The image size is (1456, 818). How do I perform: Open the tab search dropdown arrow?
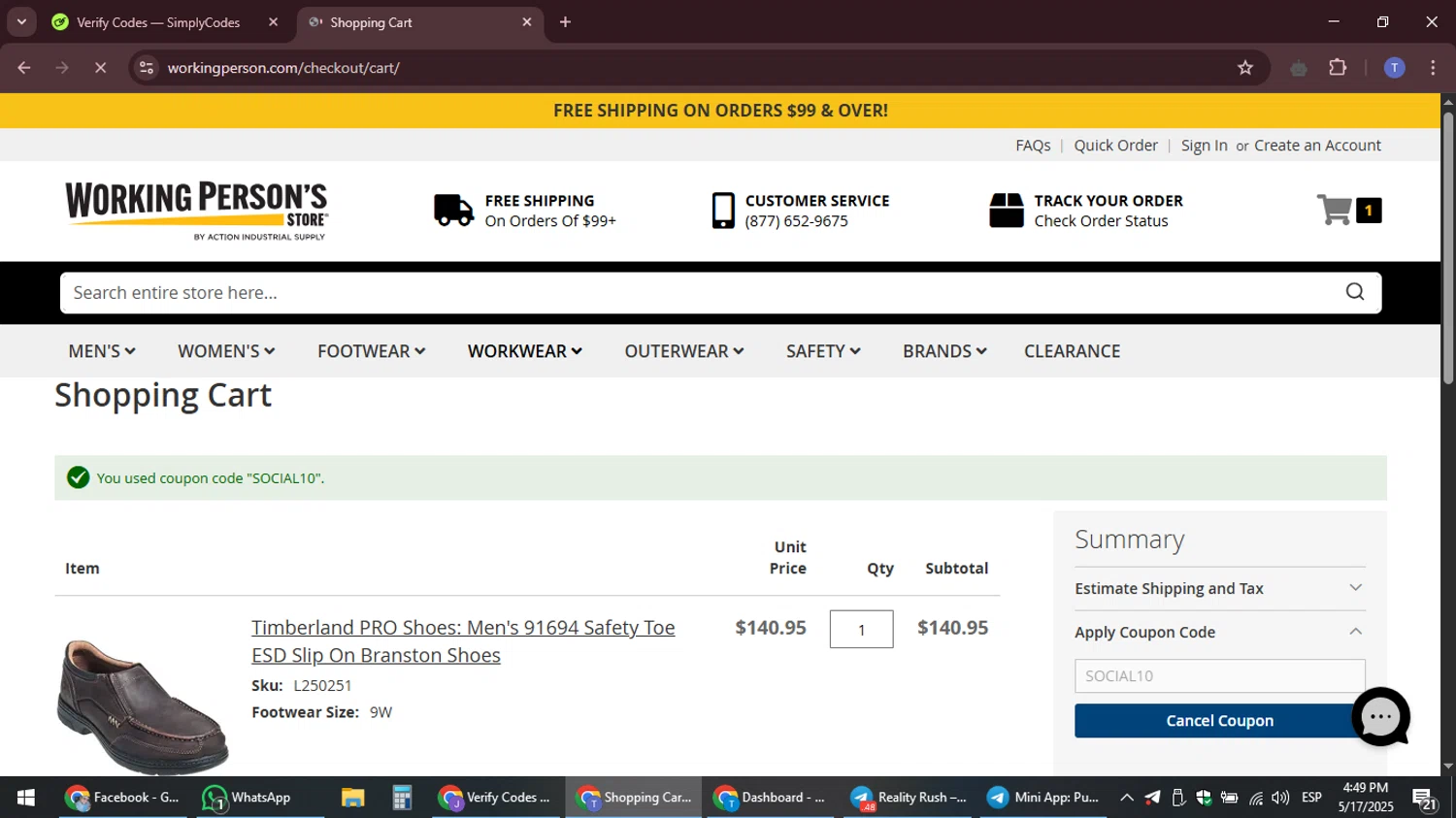tap(21, 21)
